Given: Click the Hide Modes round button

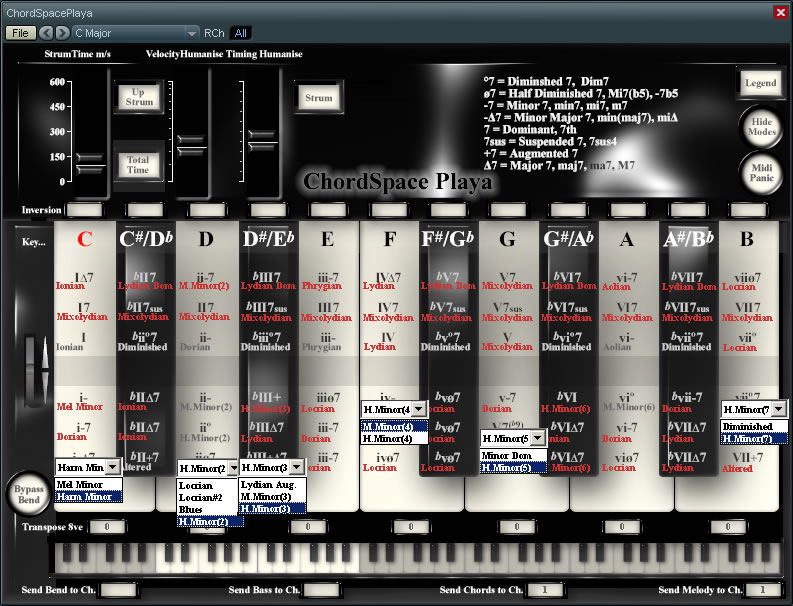Looking at the screenshot, I should point(762,126).
